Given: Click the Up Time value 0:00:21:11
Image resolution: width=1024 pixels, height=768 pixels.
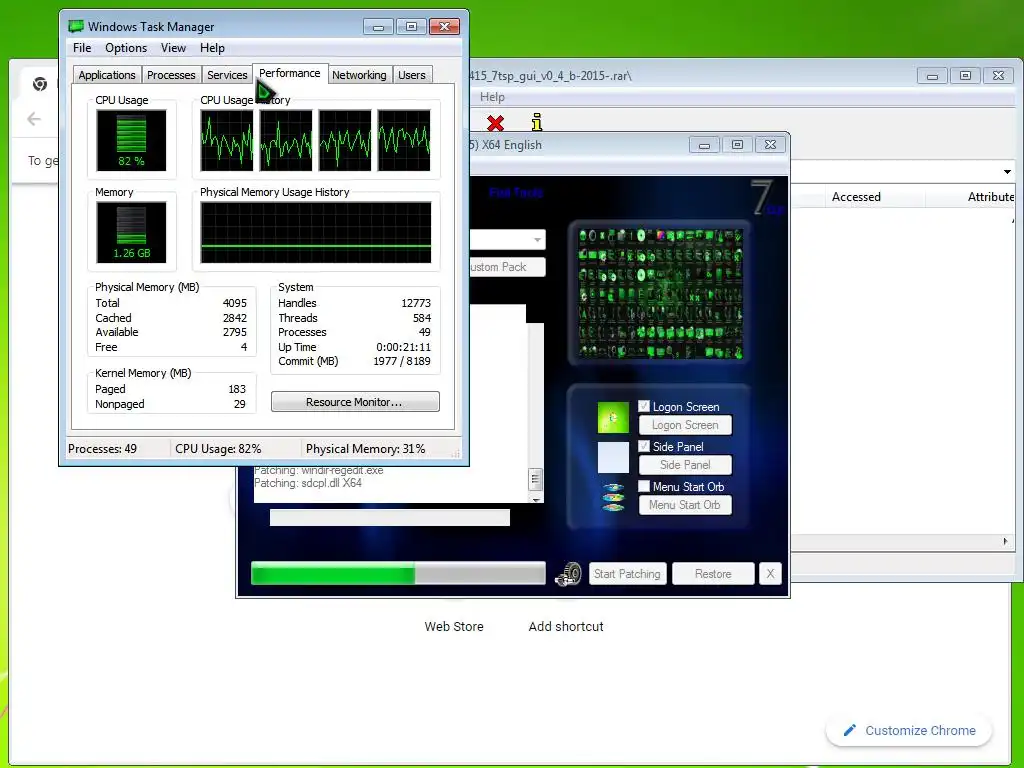Looking at the screenshot, I should [403, 347].
